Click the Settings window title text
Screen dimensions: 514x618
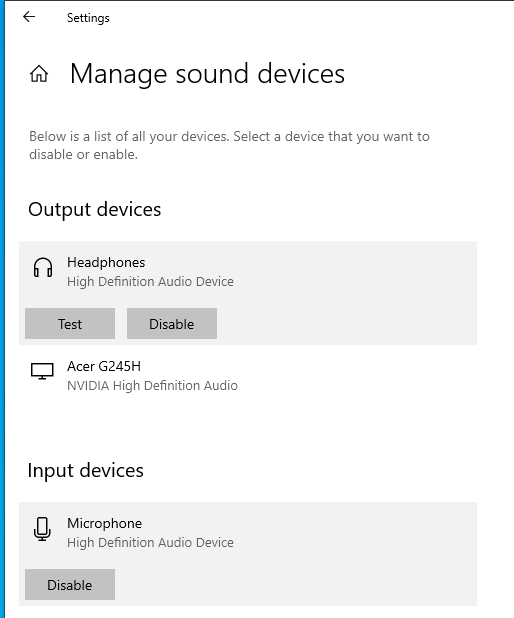[88, 18]
